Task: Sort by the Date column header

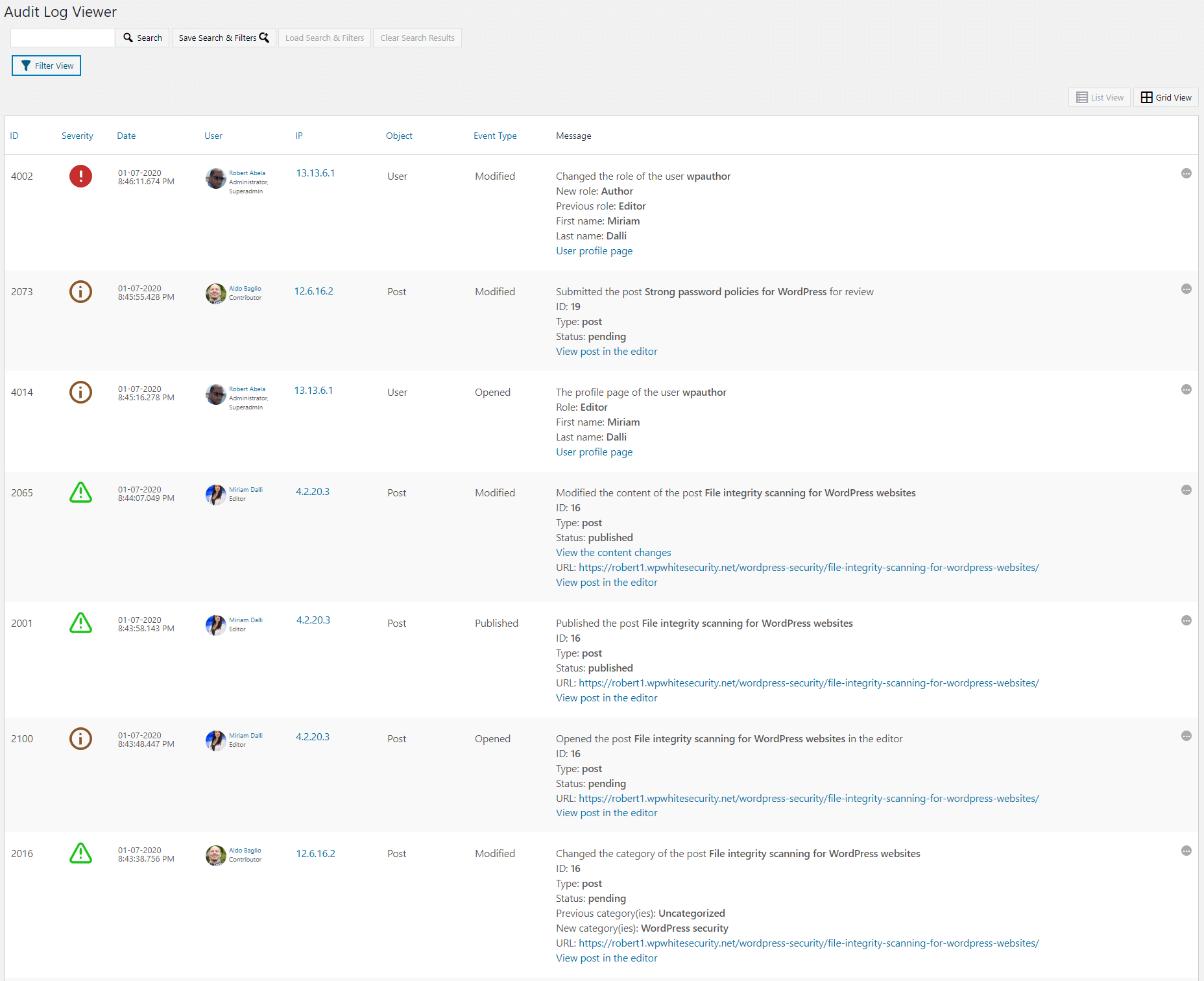Action: (126, 136)
